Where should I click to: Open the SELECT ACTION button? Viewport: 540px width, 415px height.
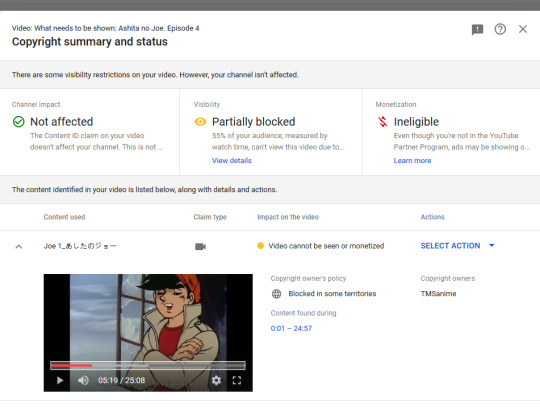pyautogui.click(x=450, y=246)
